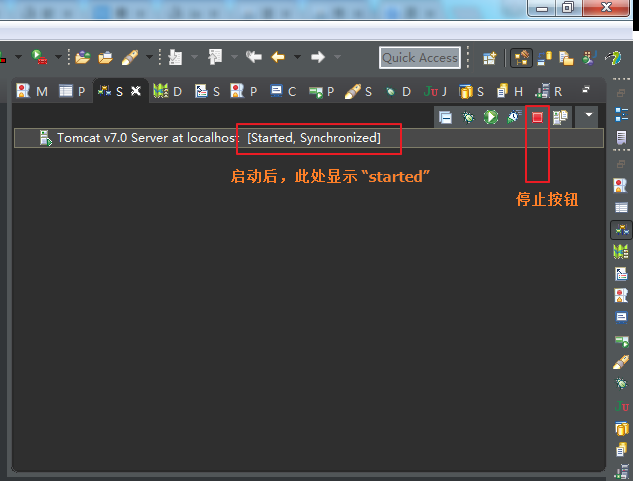Click the second open folder toolbar icon

105,57
